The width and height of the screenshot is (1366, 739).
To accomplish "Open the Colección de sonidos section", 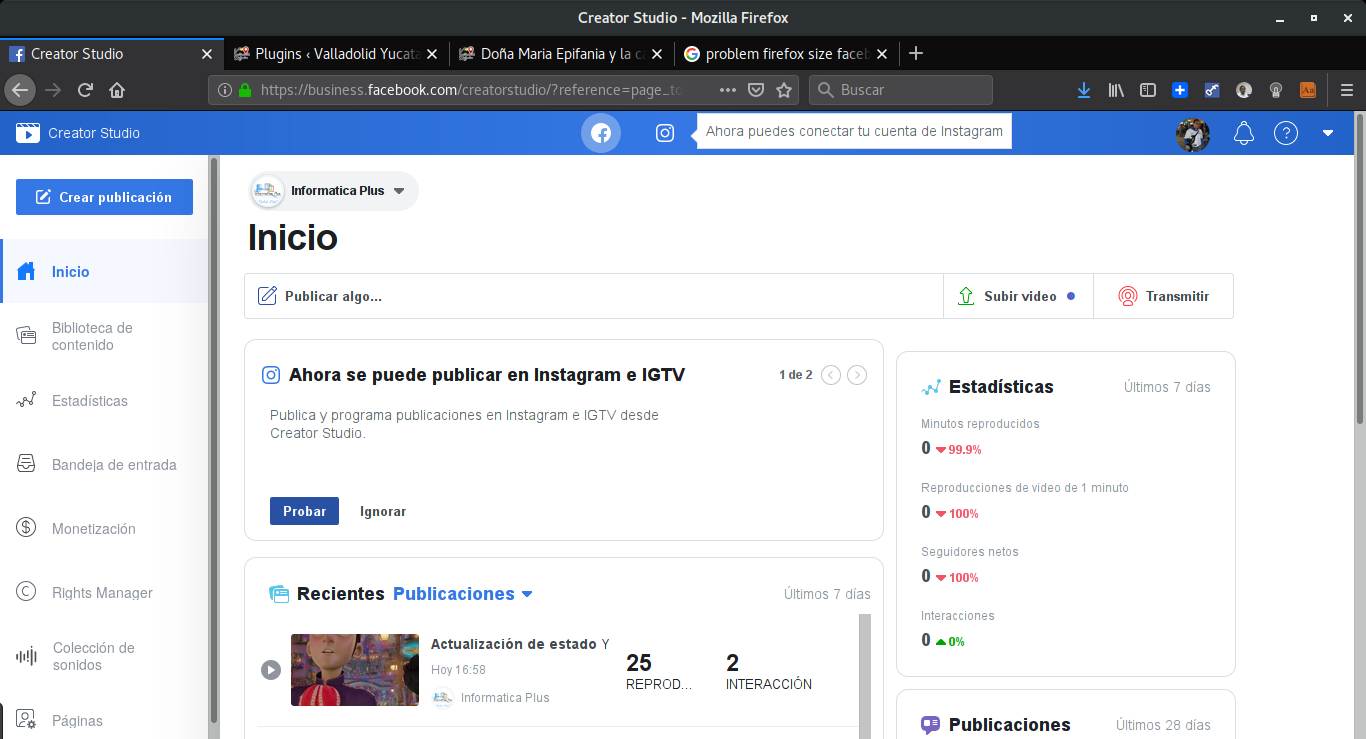I will pyautogui.click(x=93, y=656).
